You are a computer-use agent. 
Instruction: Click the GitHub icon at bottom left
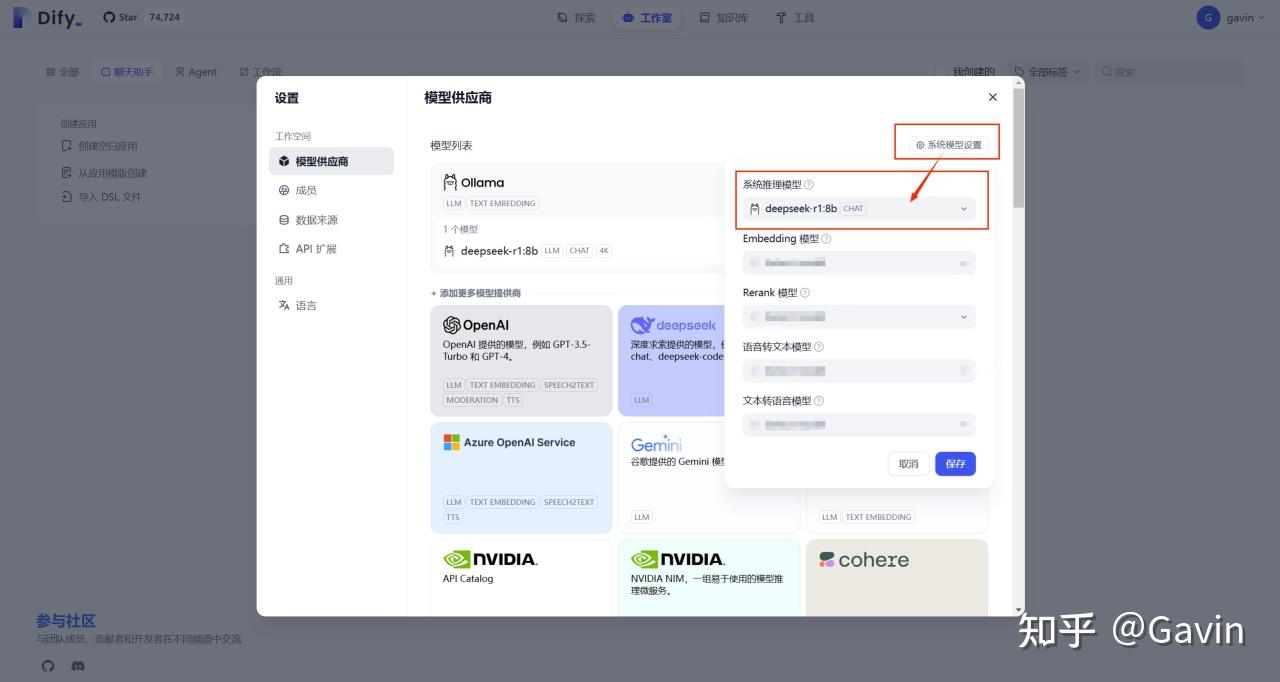(x=47, y=666)
